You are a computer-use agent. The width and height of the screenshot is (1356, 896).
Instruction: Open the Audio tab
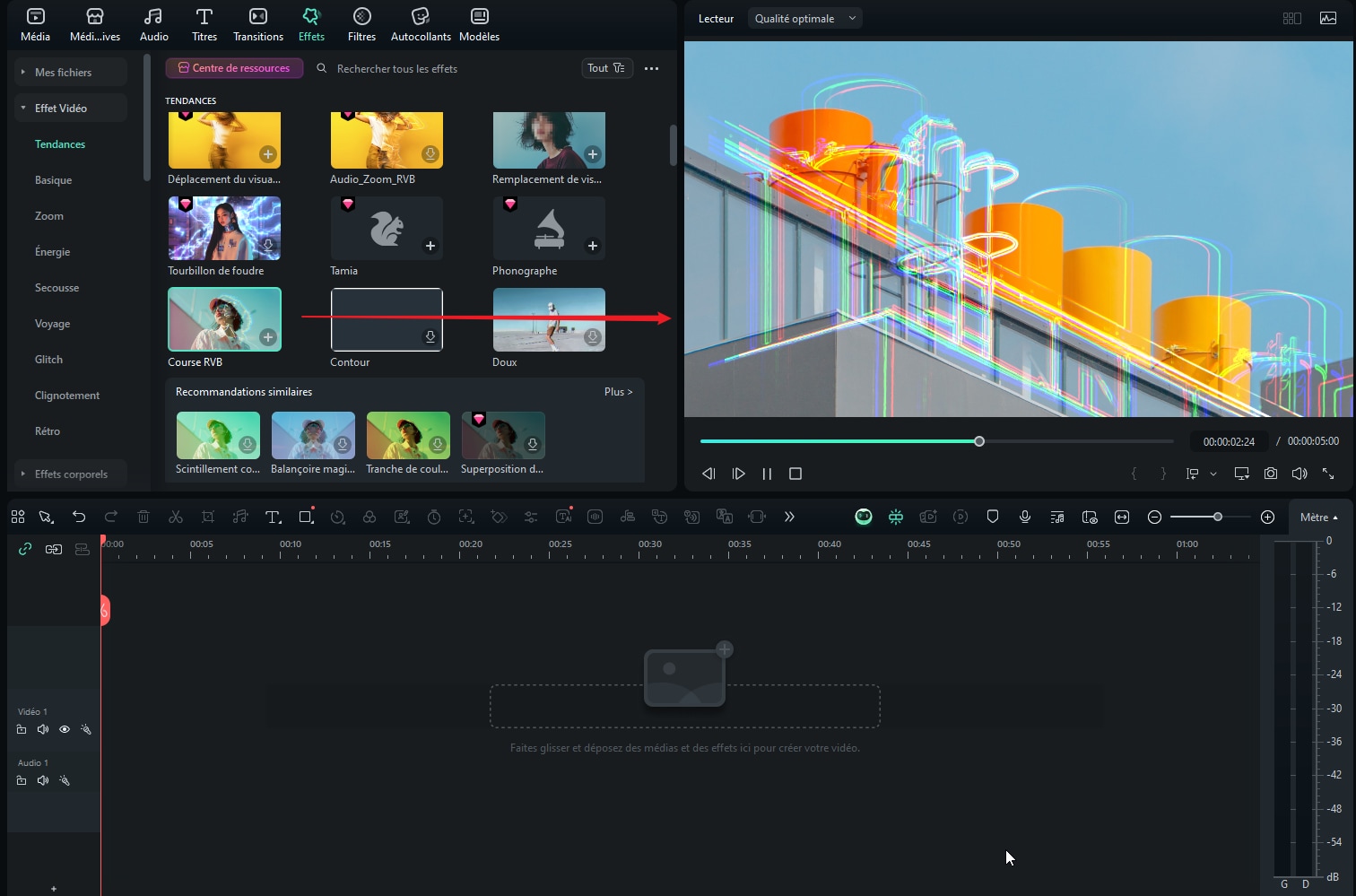point(153,24)
